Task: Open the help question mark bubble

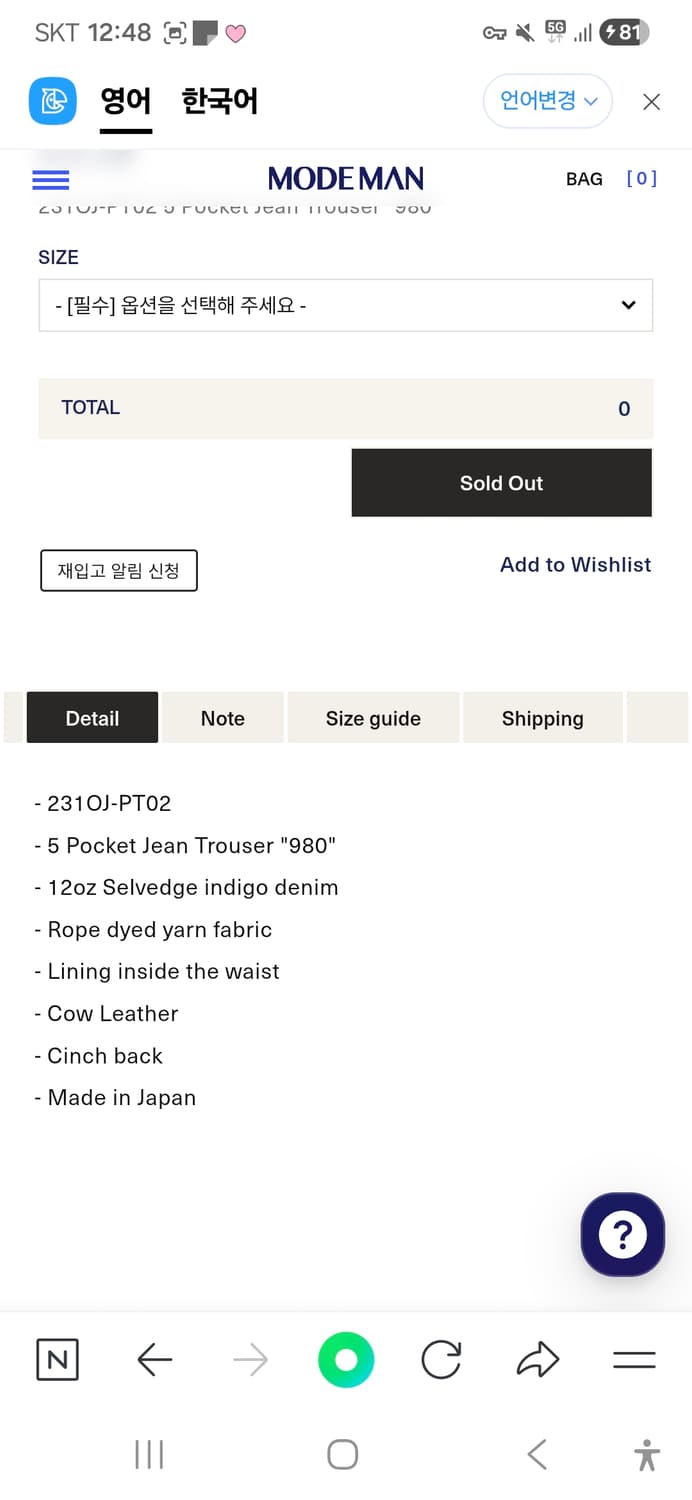Action: [x=622, y=1235]
